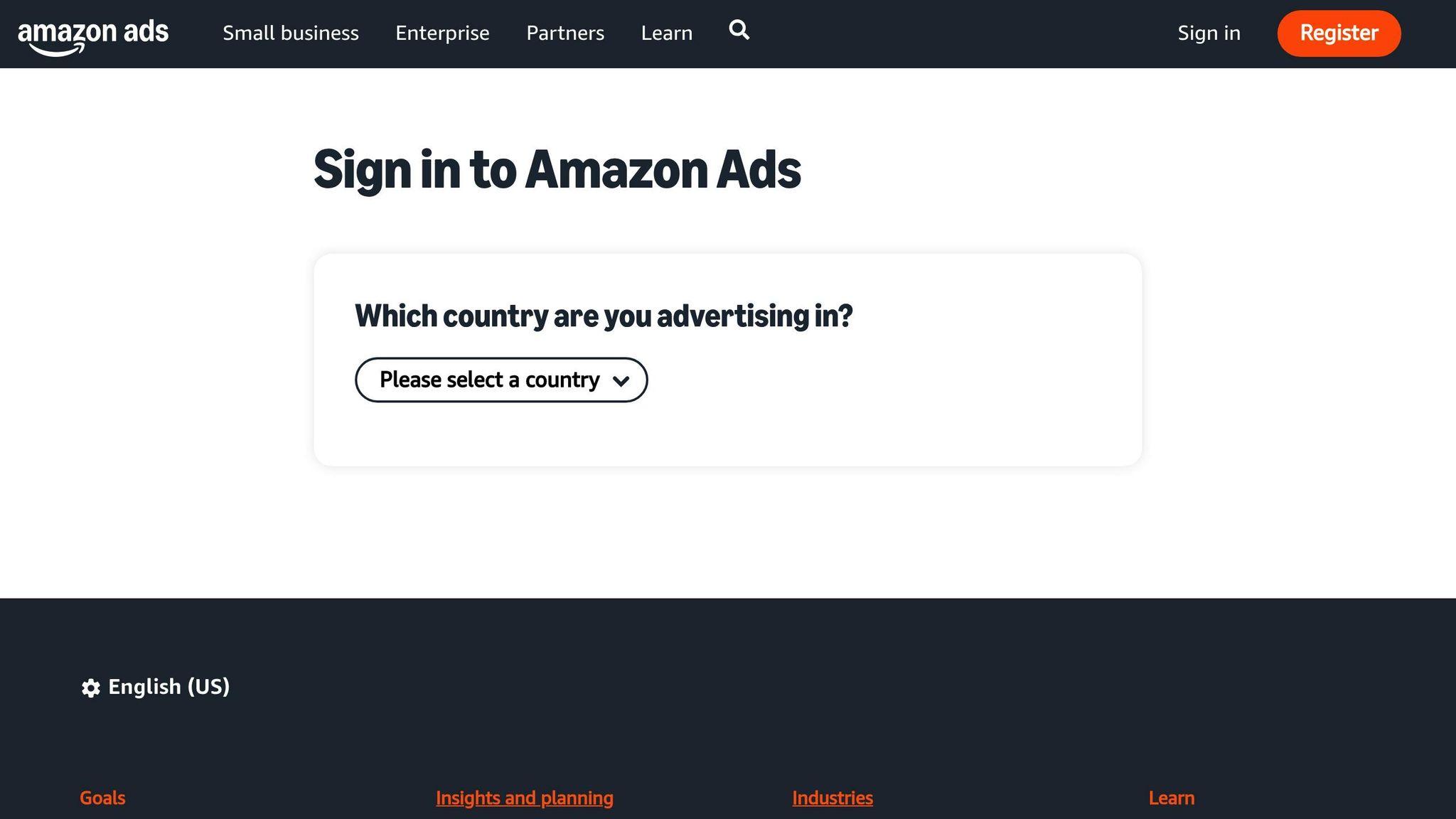The height and width of the screenshot is (819, 1456).
Task: Click the Sign in to Amazon Ads heading
Action: [x=557, y=168]
